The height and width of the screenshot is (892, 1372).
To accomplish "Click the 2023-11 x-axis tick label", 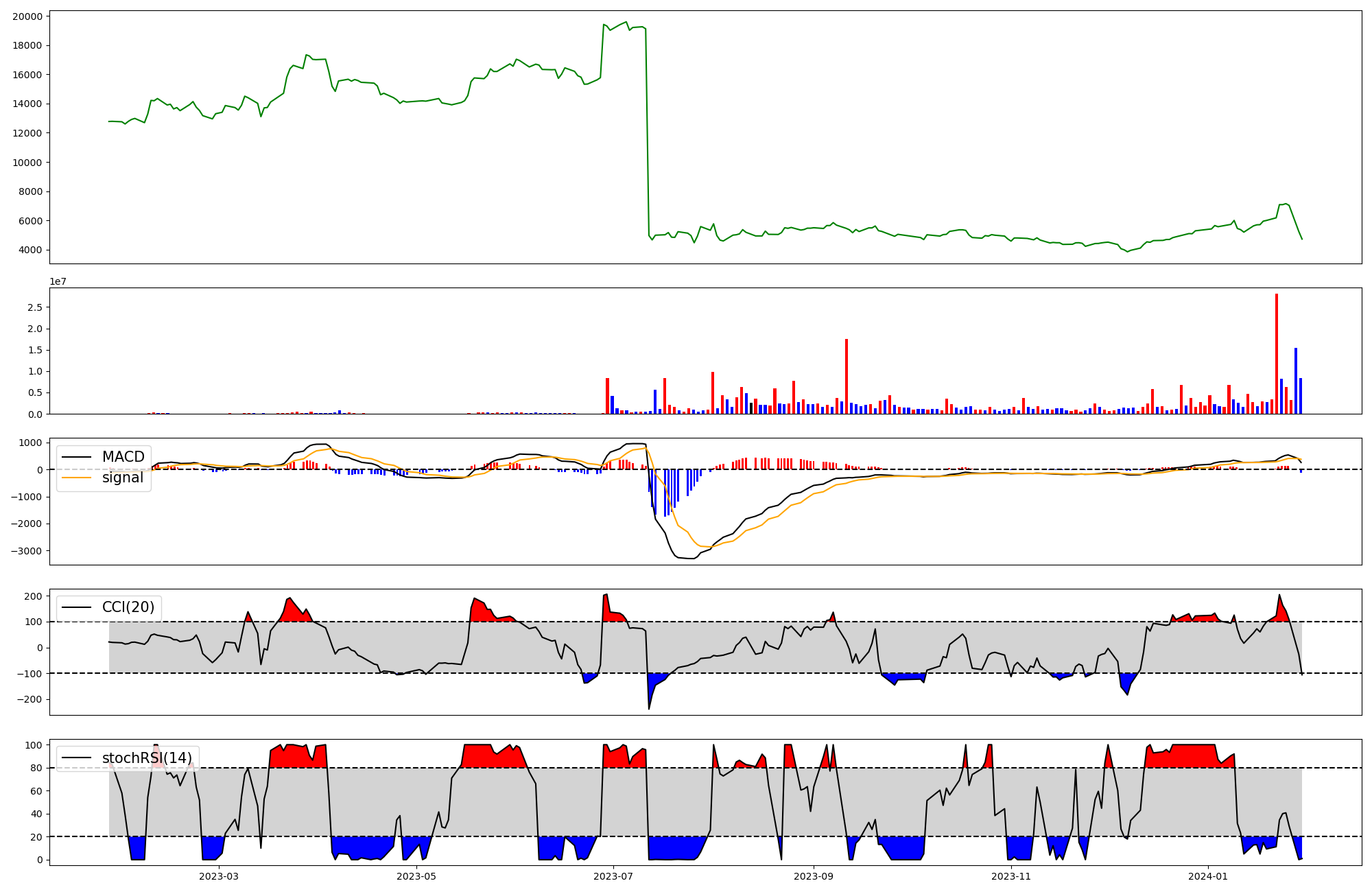I will point(1011,876).
